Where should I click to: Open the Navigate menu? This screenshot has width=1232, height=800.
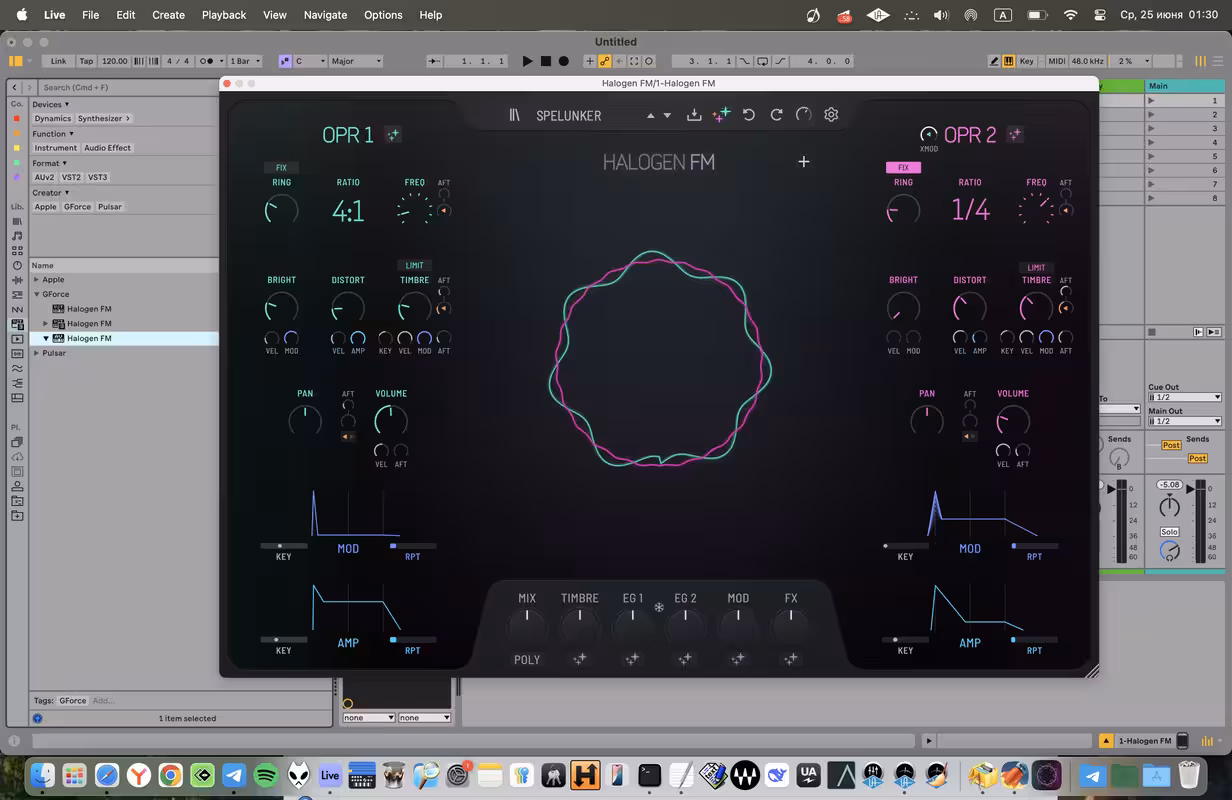click(x=325, y=15)
